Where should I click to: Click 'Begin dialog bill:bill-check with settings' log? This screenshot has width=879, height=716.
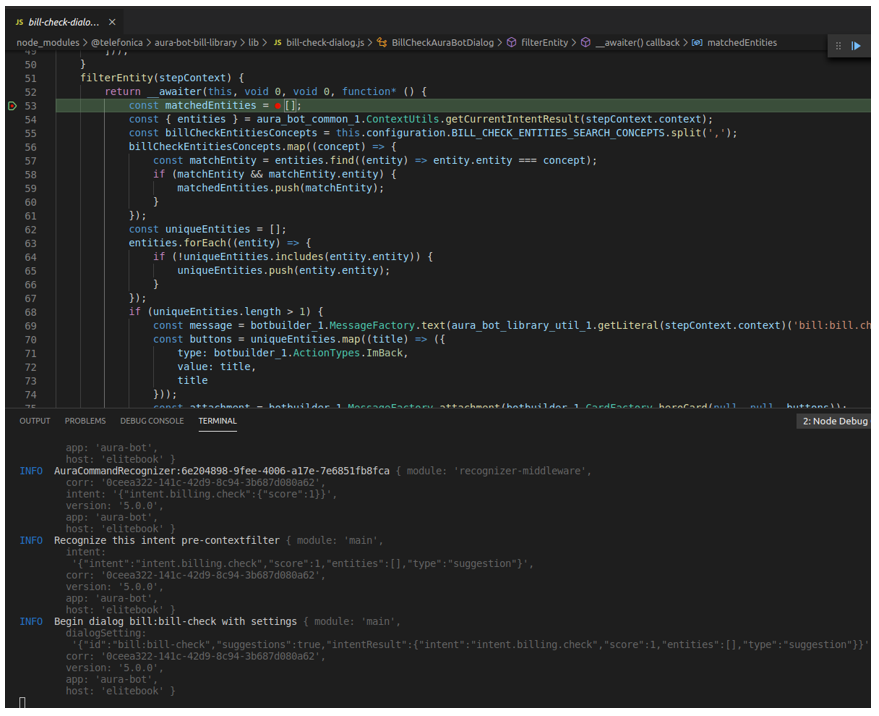point(175,622)
